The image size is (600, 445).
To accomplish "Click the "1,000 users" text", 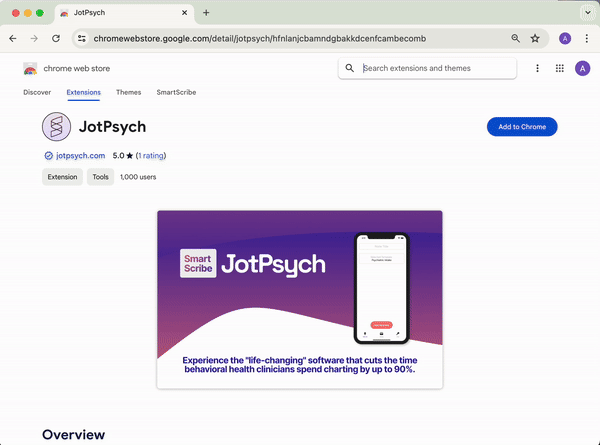I will pyautogui.click(x=138, y=177).
